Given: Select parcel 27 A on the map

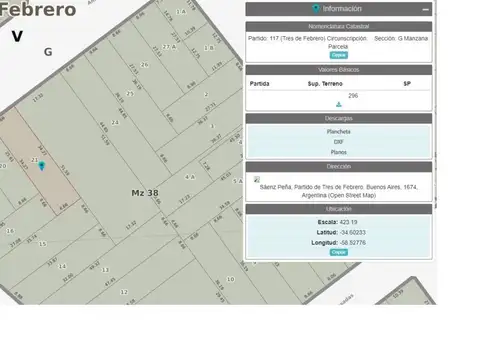Looking at the screenshot, I should 169,47.
